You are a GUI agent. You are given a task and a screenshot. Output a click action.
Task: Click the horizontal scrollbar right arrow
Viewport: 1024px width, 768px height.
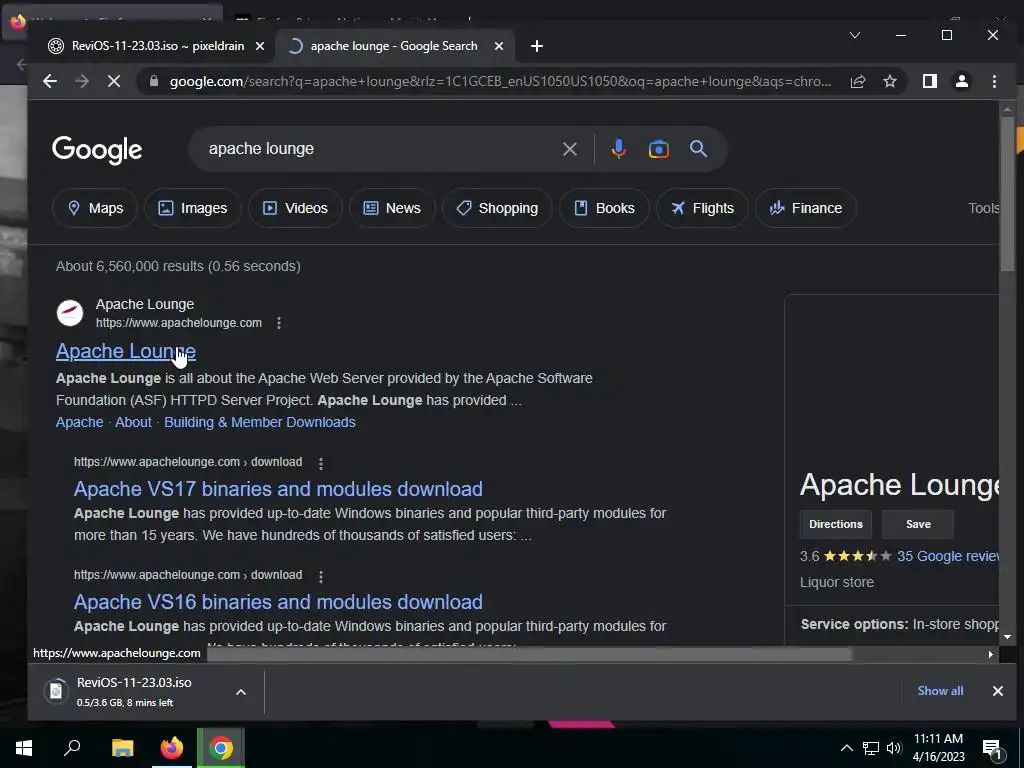tap(991, 654)
